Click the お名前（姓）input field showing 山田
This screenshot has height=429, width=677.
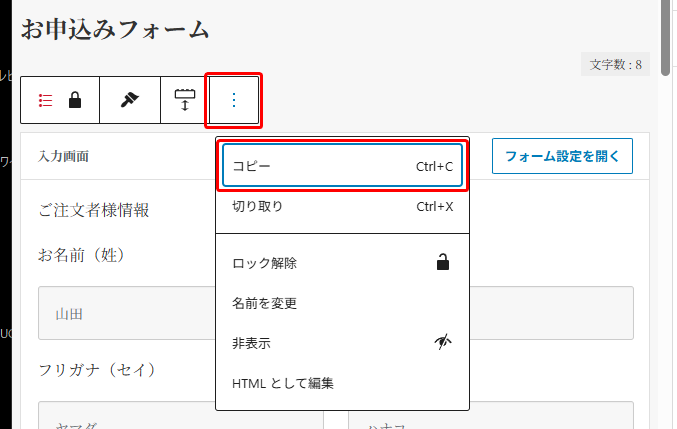click(x=127, y=313)
